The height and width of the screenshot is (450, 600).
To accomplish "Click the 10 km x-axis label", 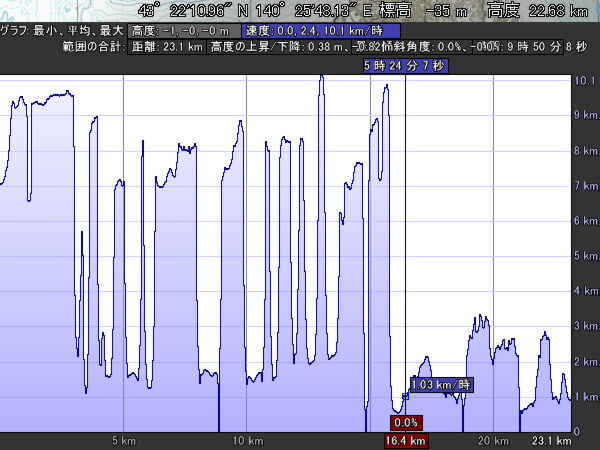I will point(247,440).
